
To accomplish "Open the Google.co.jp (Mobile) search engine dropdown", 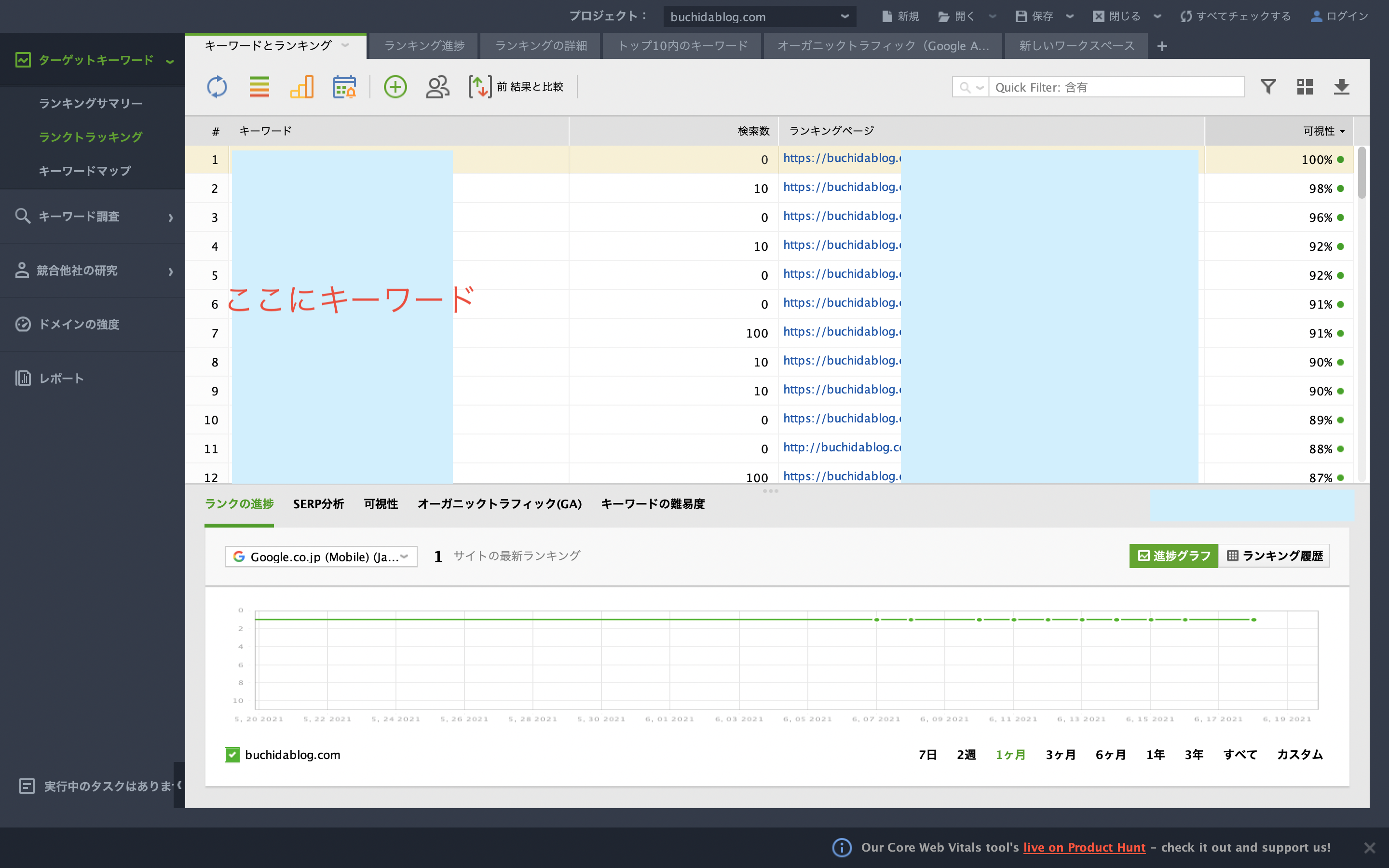I will click(321, 556).
